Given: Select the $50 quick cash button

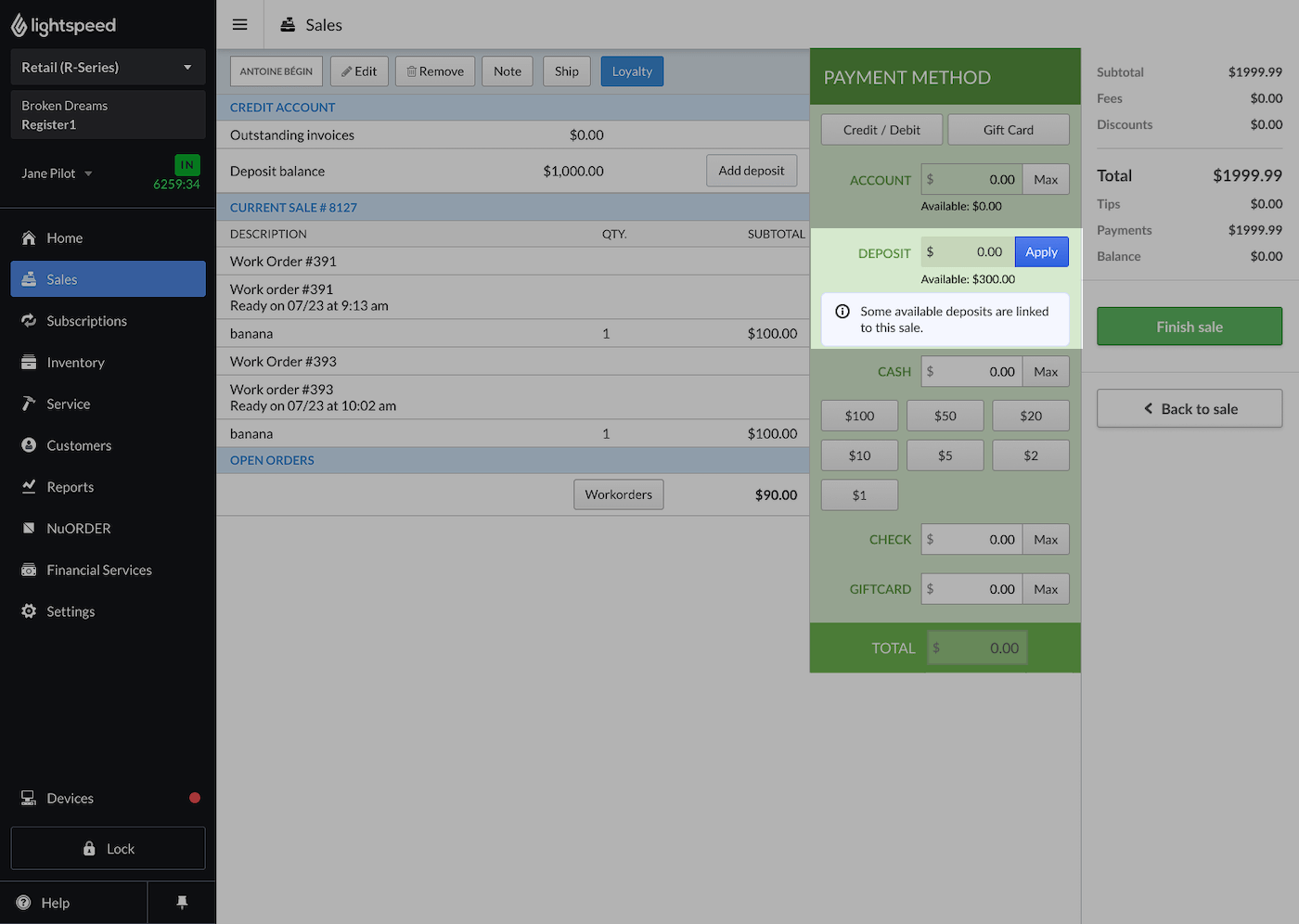Looking at the screenshot, I should [945, 416].
